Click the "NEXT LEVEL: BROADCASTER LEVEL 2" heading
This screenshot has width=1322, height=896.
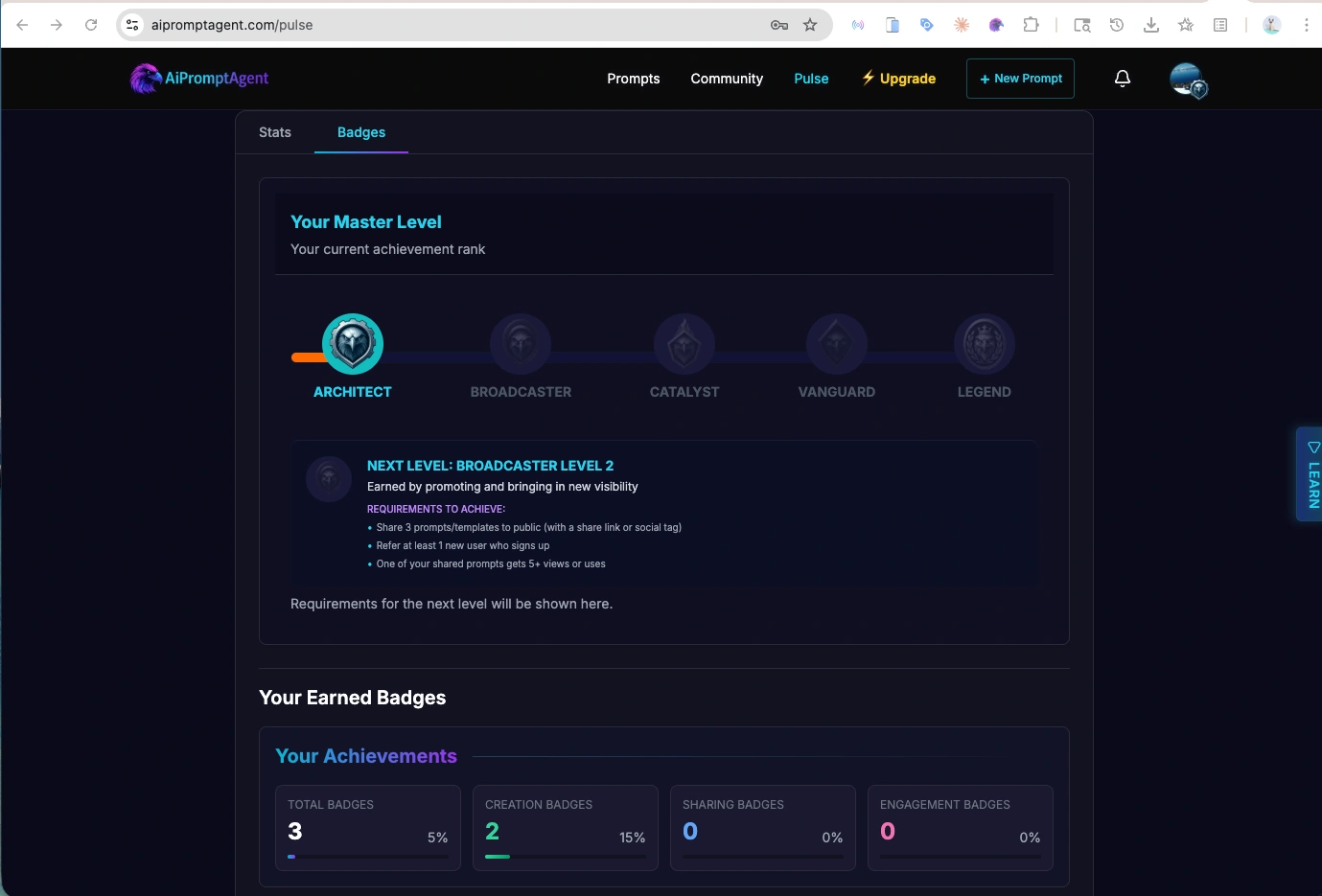pos(490,466)
